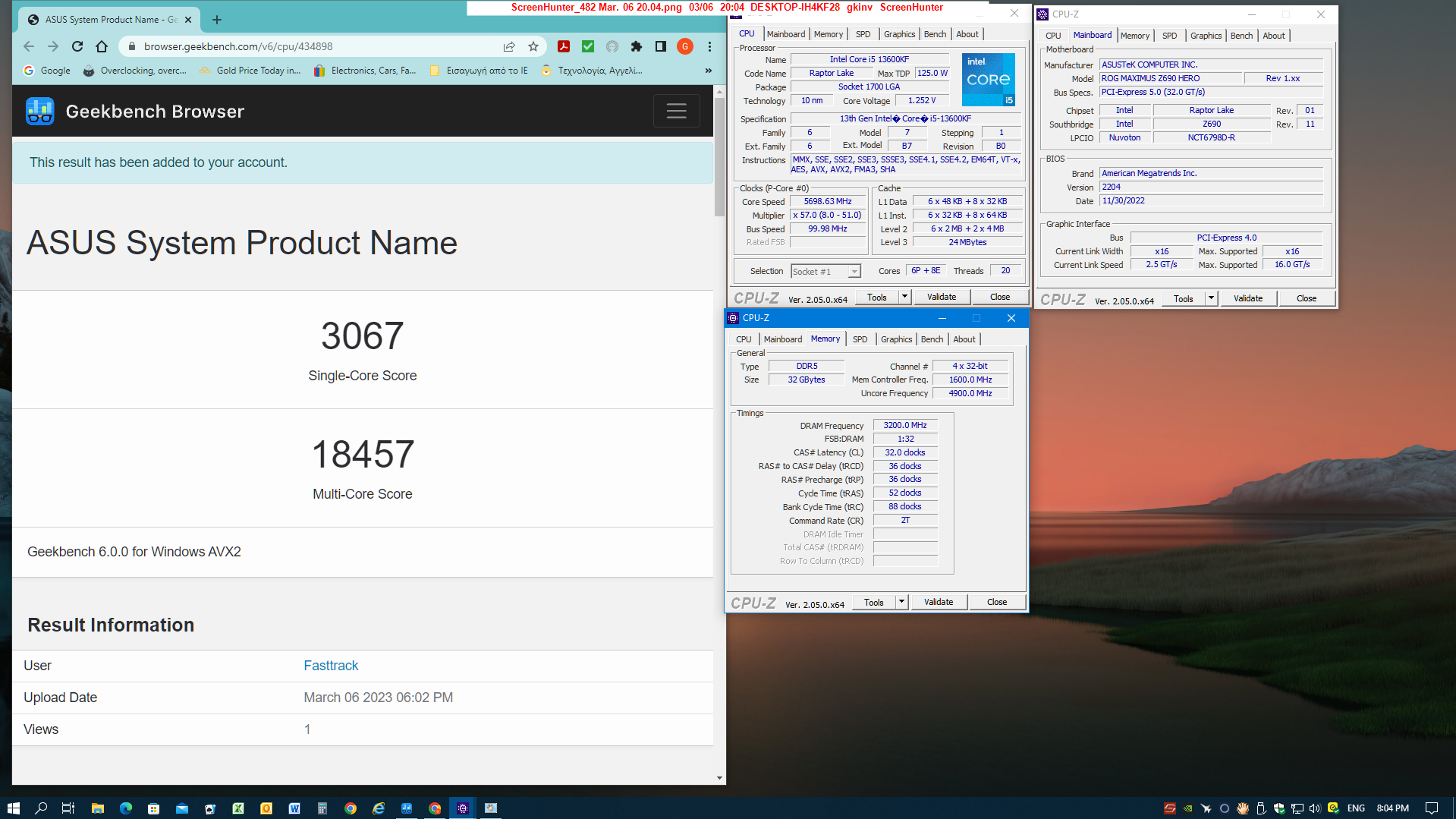The width and height of the screenshot is (1456, 819).
Task: Click the Single-Core score 3067
Action: 362,336
